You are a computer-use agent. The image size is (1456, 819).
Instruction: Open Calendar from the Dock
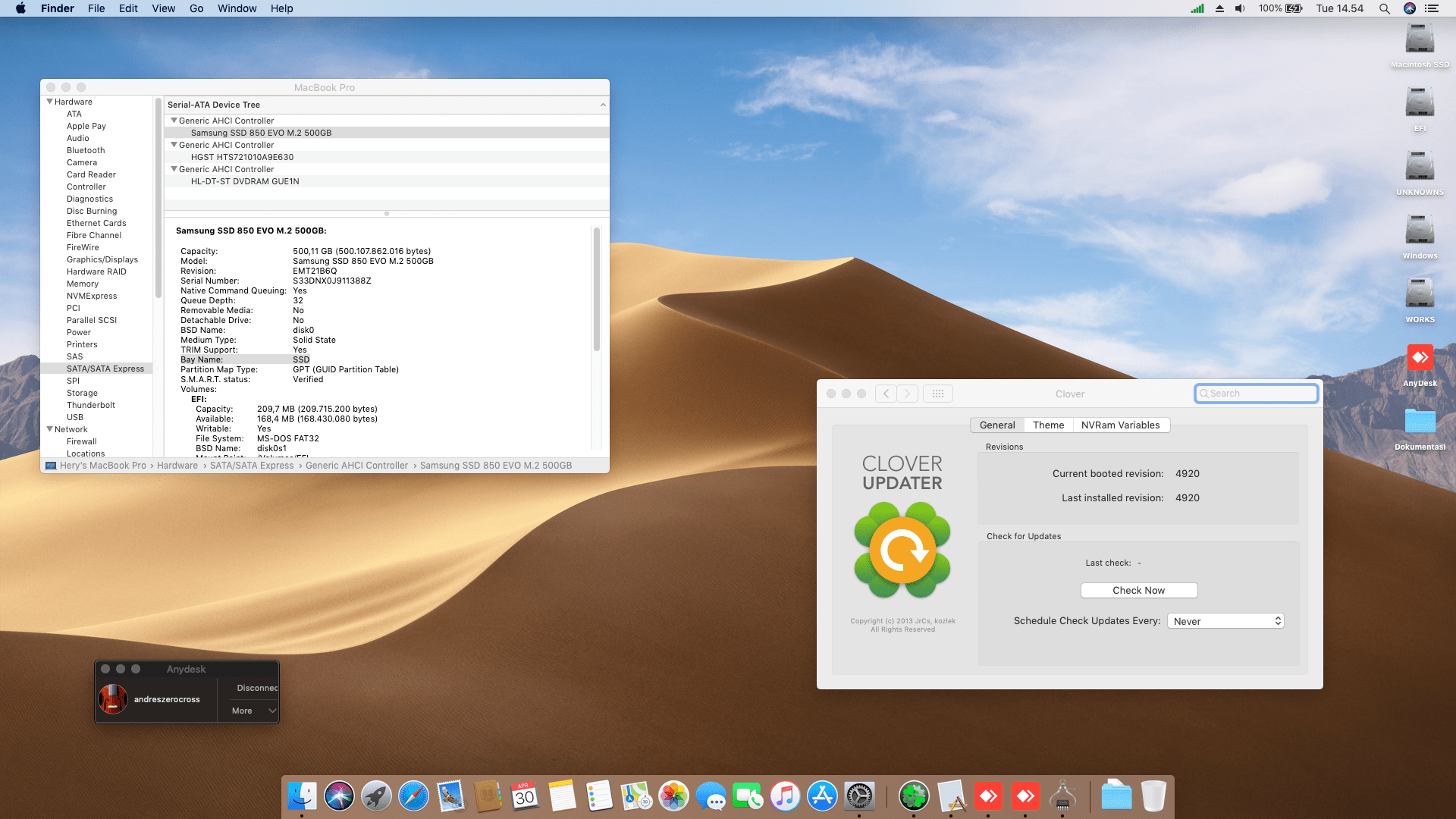click(525, 796)
